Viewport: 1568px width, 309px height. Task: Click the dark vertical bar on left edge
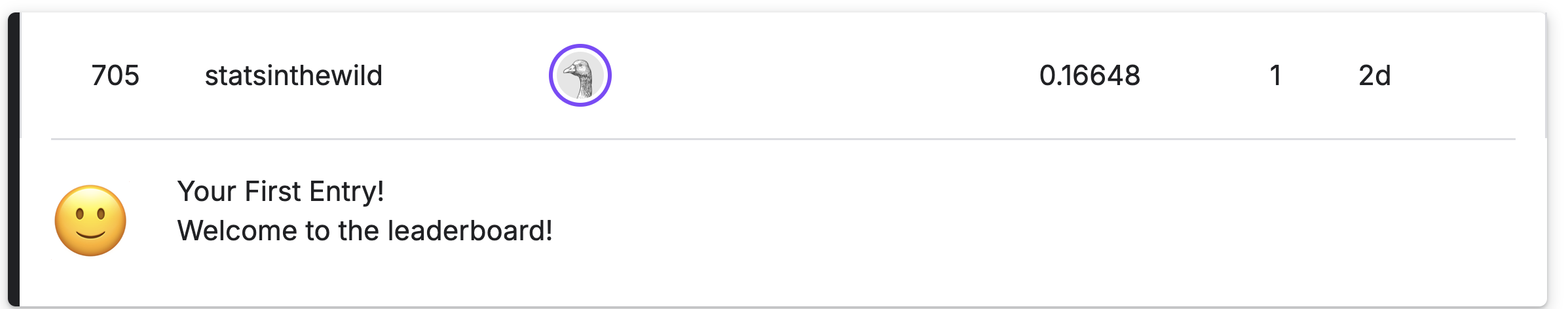click(14, 157)
